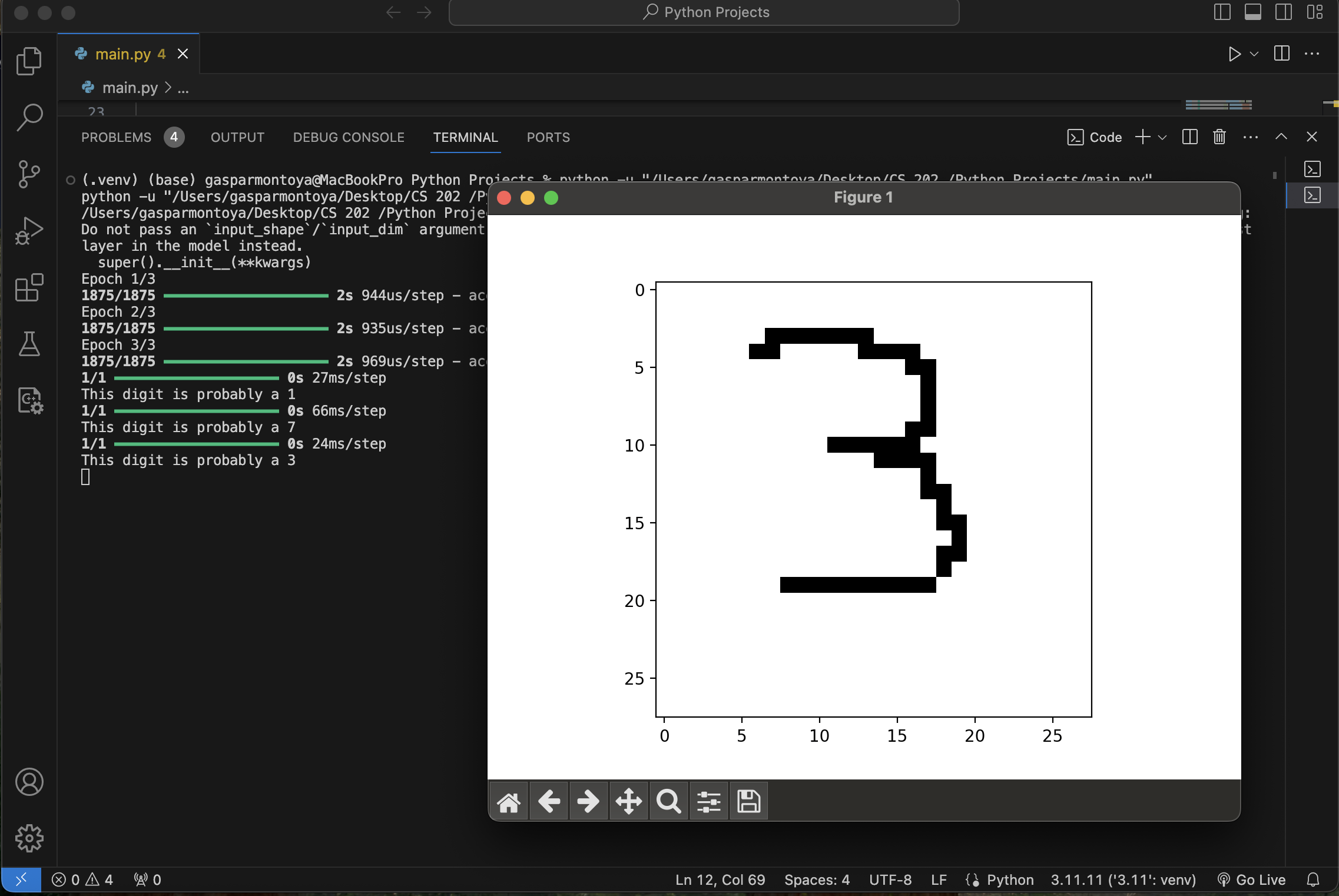
Task: Open the Testing flask view
Action: [x=29, y=344]
